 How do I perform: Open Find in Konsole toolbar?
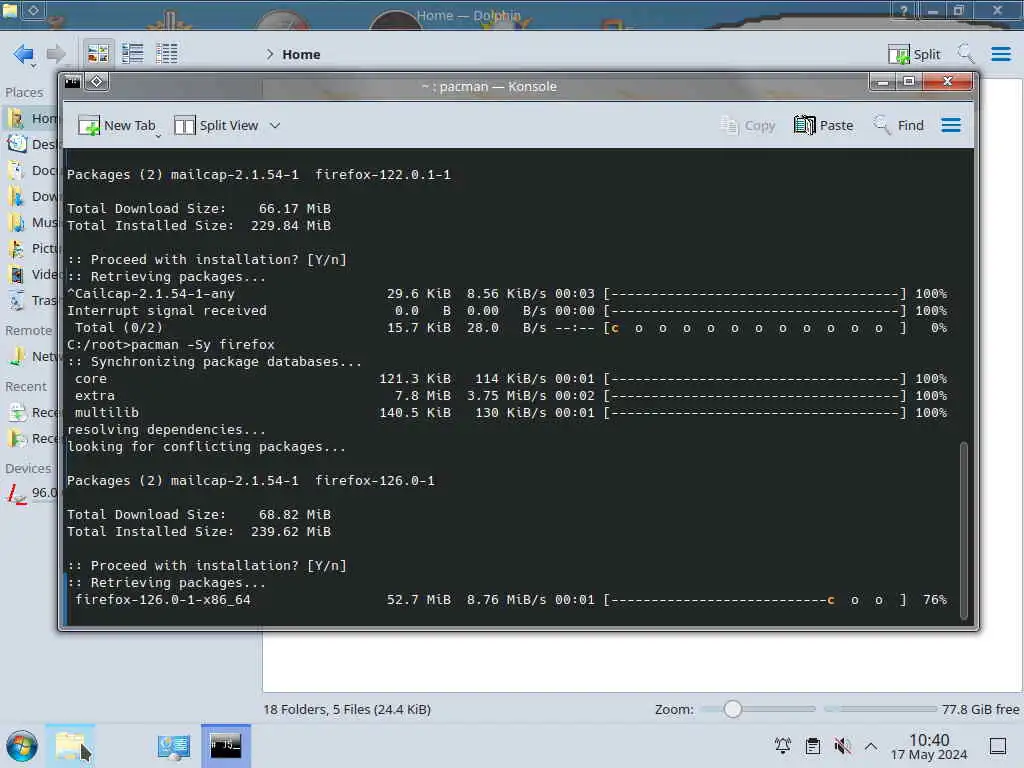(899, 125)
